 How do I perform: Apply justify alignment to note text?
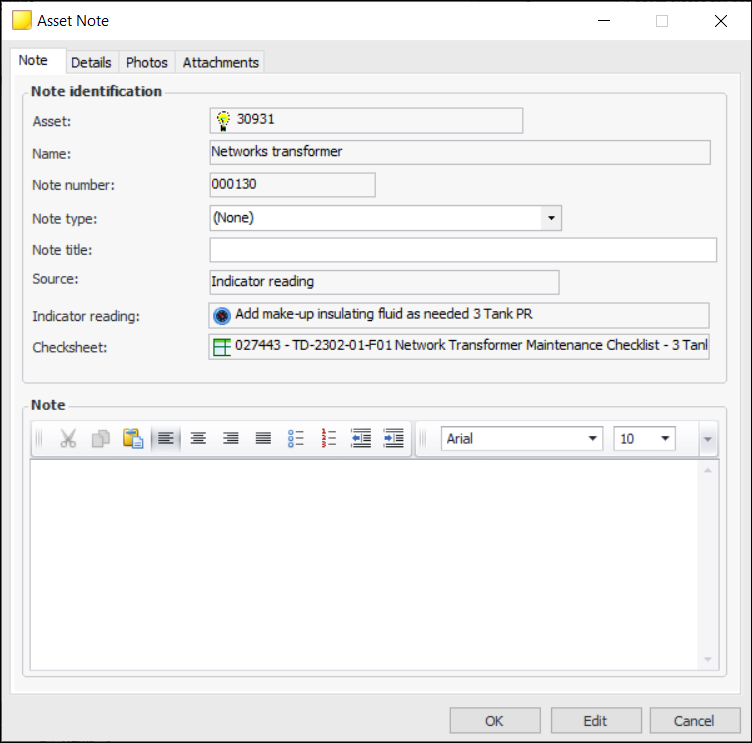coord(263,439)
